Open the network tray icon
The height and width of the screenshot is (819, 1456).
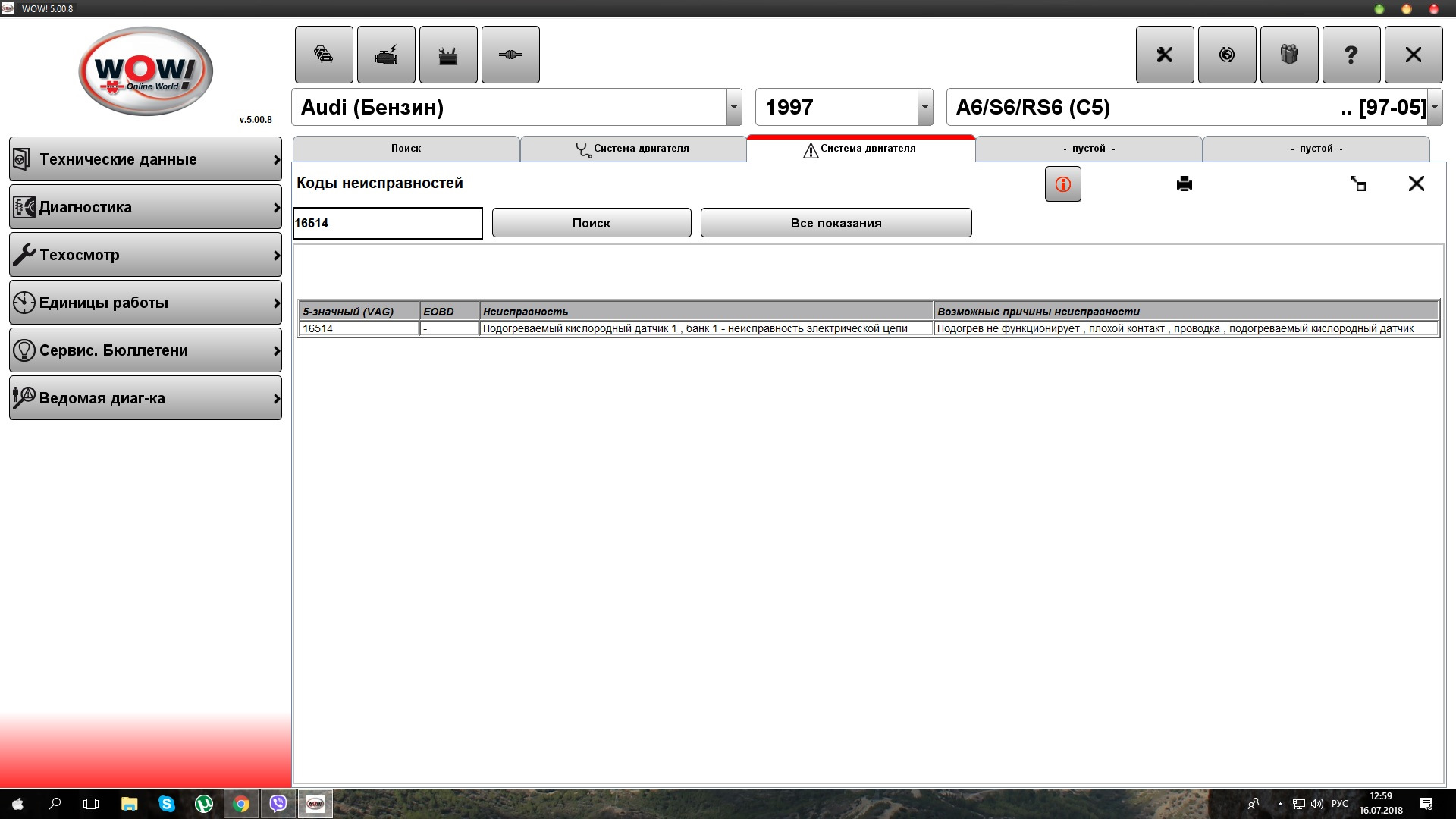(x=1299, y=804)
